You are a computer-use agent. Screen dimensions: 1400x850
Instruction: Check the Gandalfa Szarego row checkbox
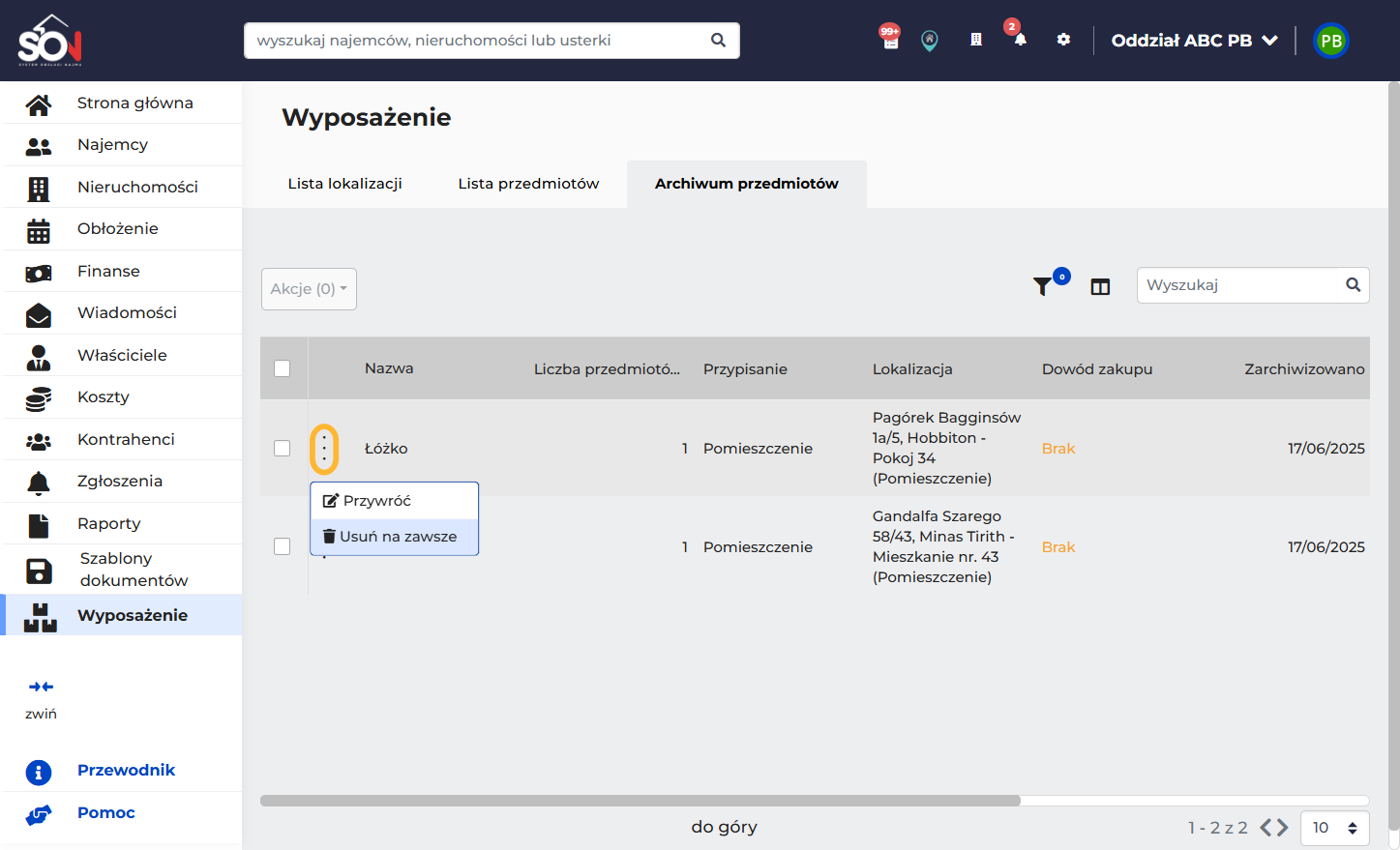(283, 547)
